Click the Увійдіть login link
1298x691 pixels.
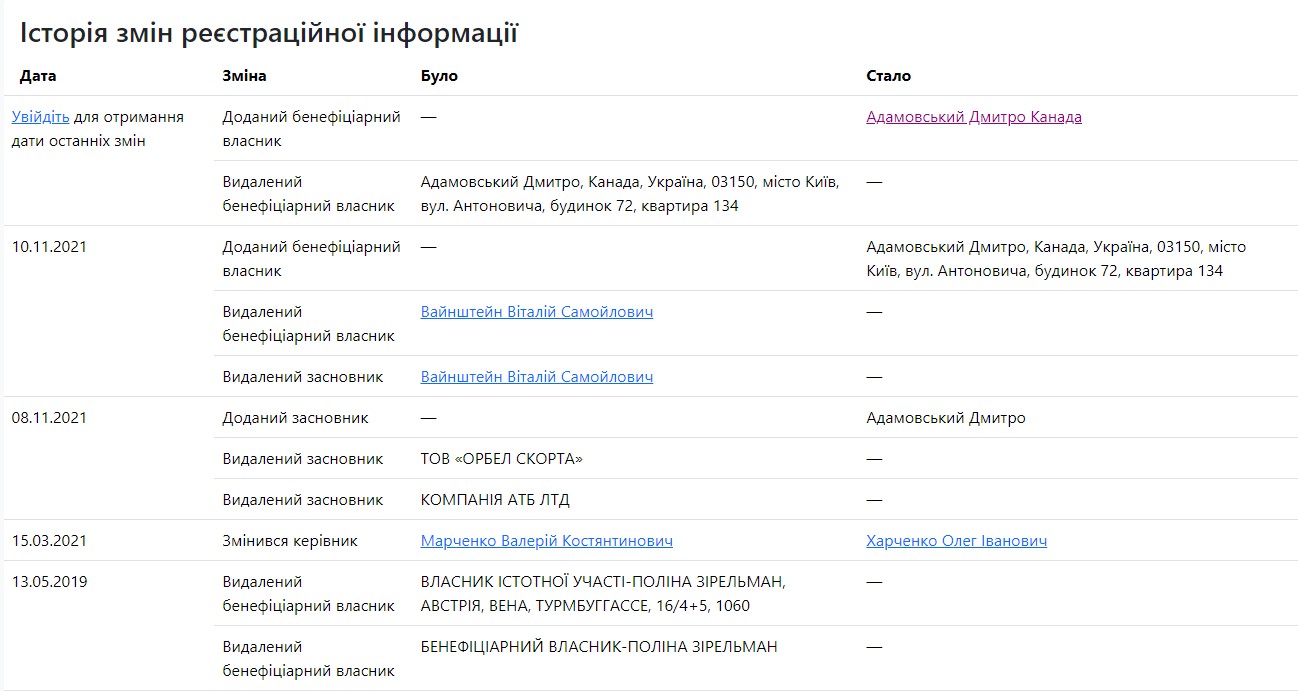[x=40, y=117]
